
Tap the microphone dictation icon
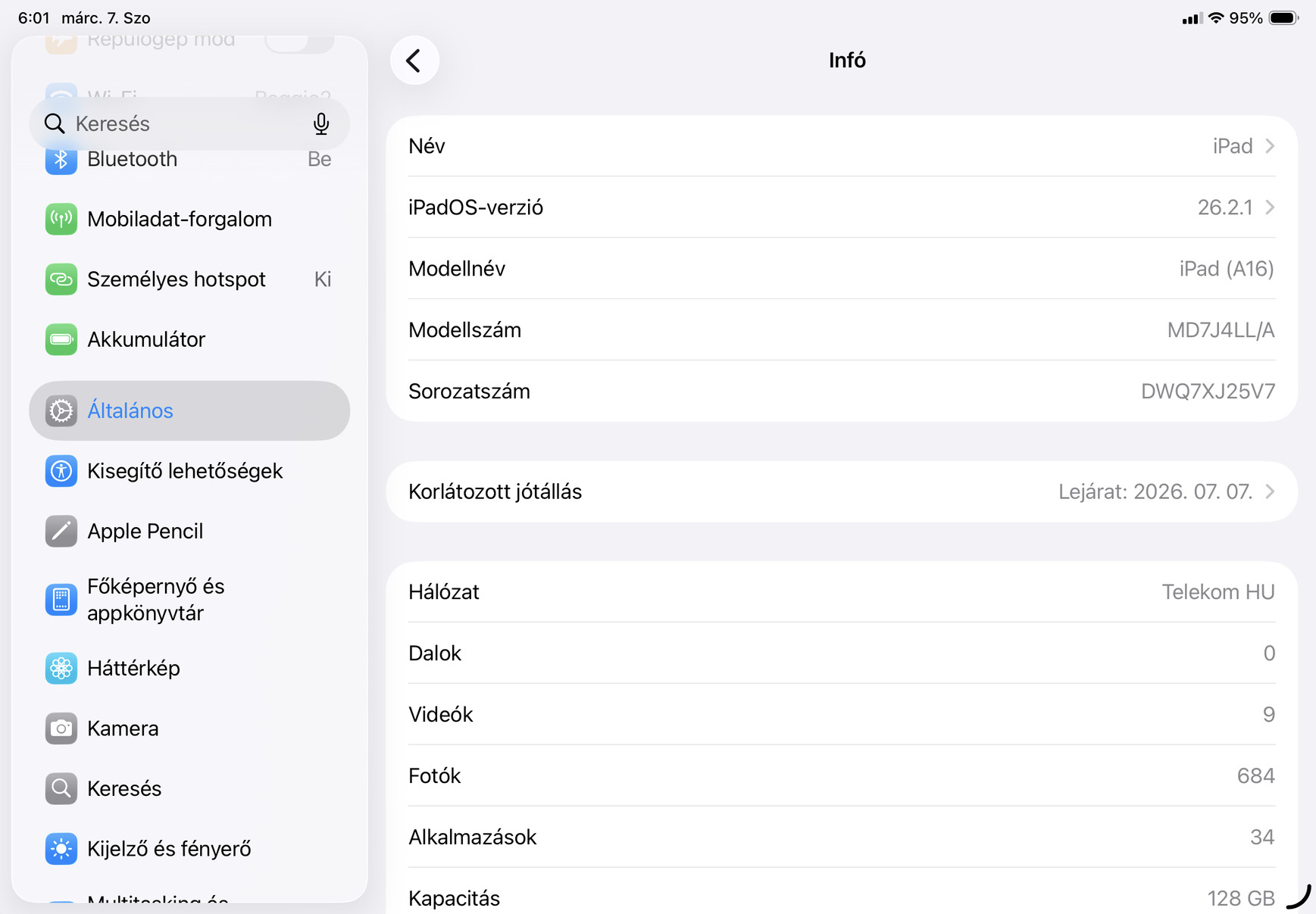tap(321, 123)
